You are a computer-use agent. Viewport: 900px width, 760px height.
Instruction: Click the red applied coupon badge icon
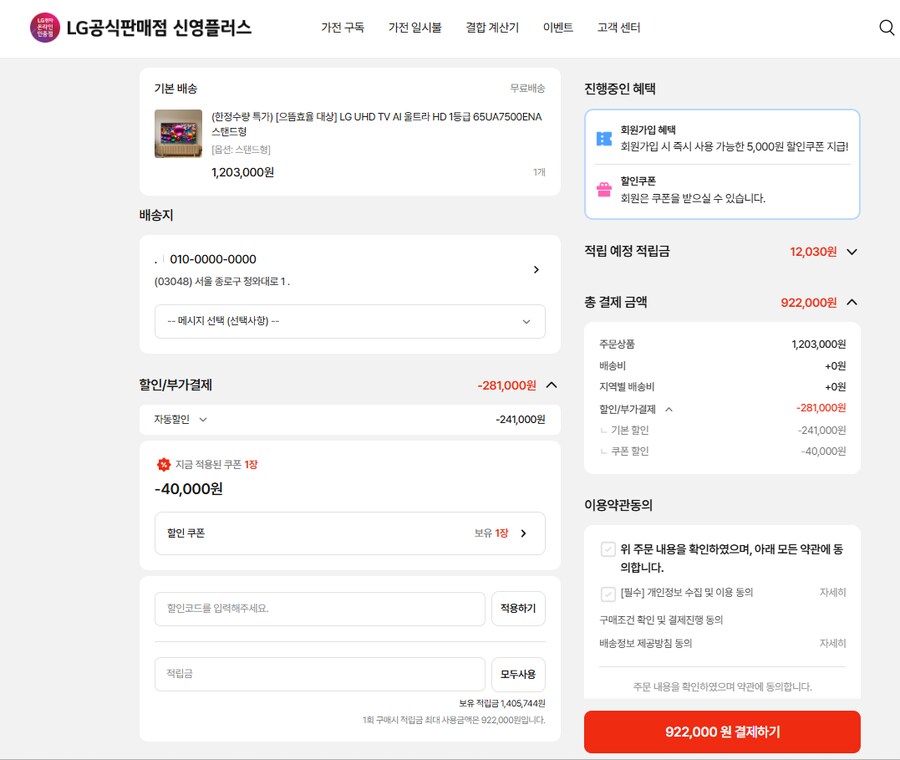164,464
